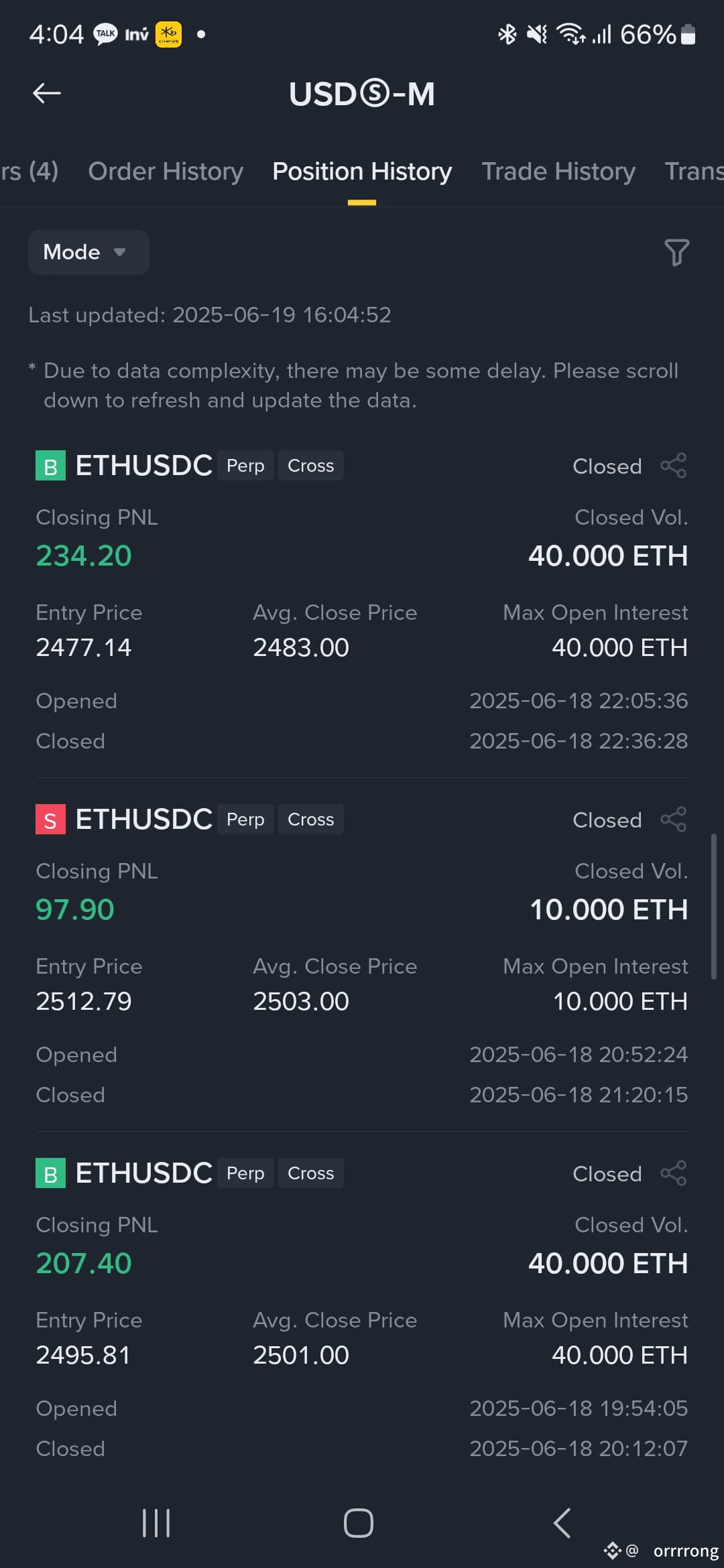This screenshot has height=1568, width=724.
Task: Expand the Mode dropdown
Action: tap(88, 252)
